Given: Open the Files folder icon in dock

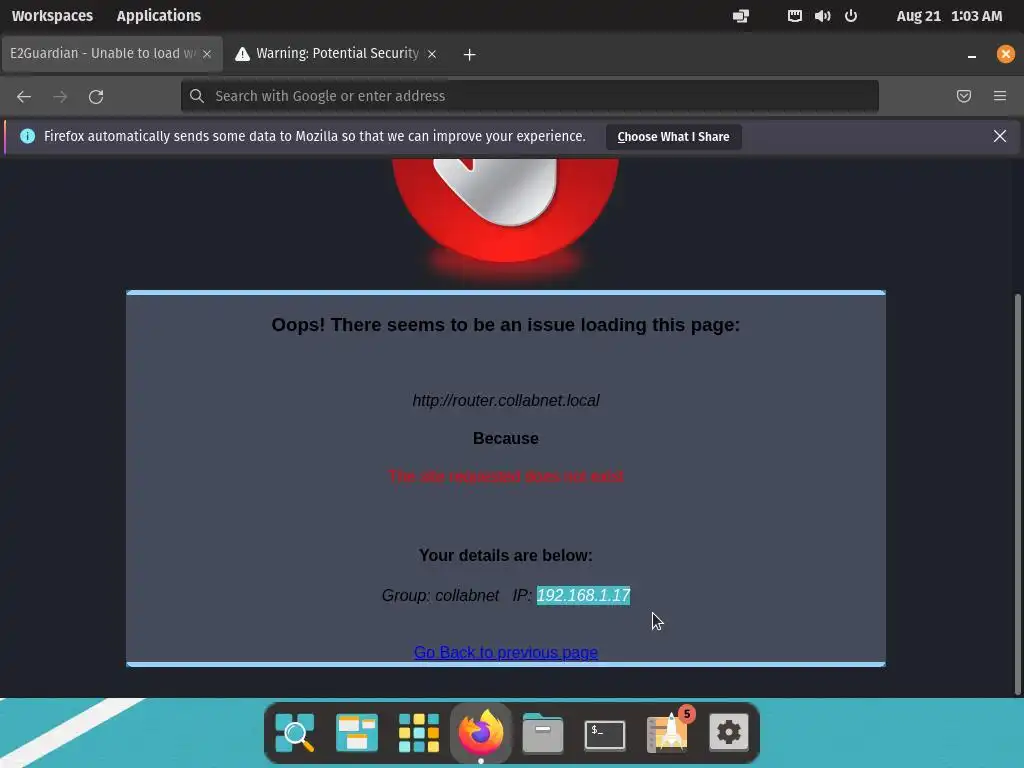Looking at the screenshot, I should pyautogui.click(x=543, y=733).
